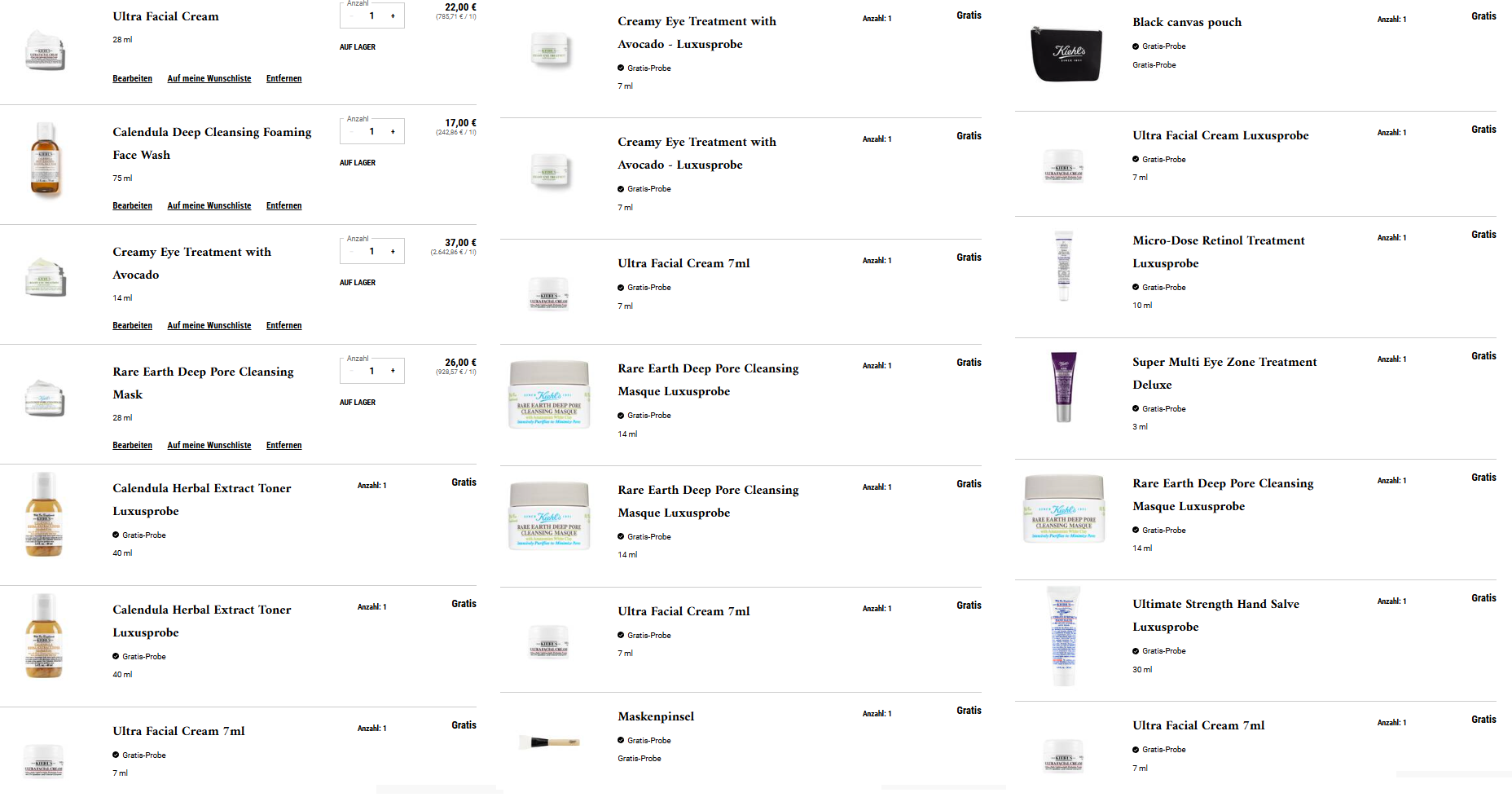The image size is (1512, 806).
Task: Remove Rare Earth Deep Pore Cleansing Mask from cart
Action: point(283,446)
